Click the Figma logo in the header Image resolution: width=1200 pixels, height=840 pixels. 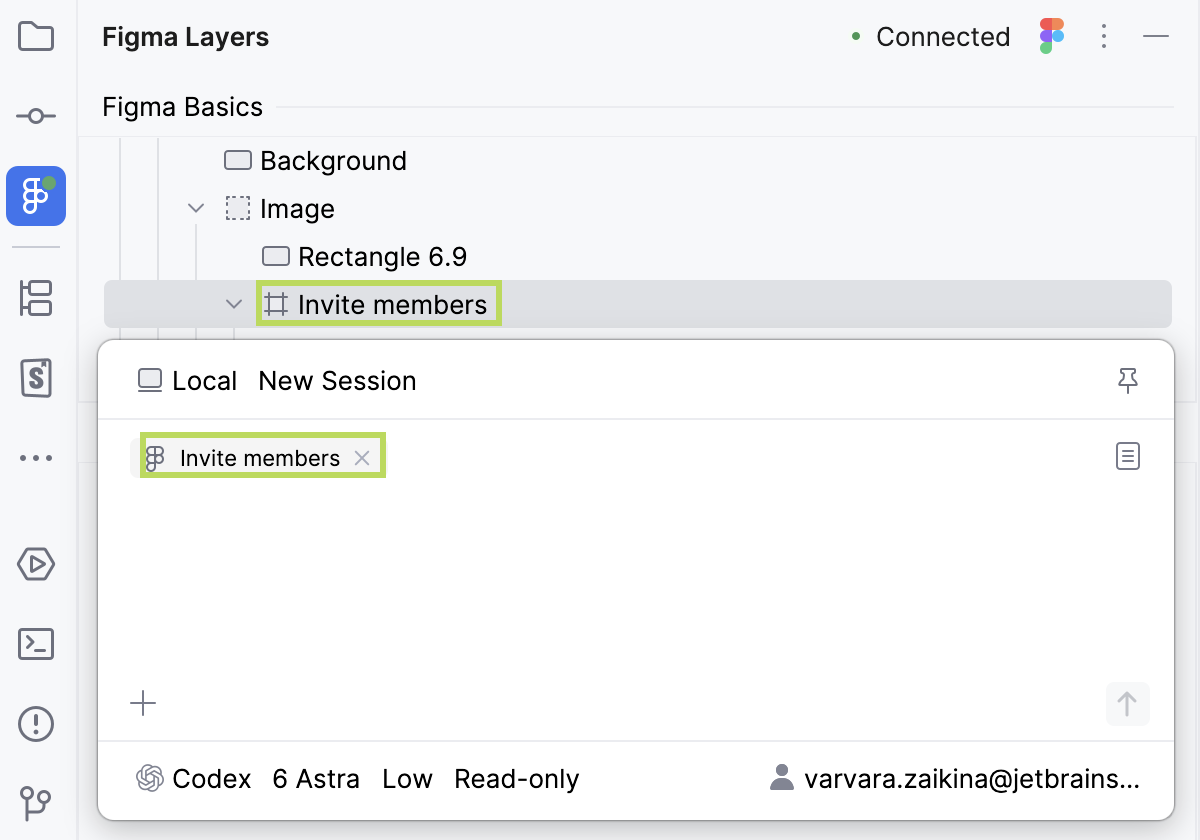[x=1052, y=36]
